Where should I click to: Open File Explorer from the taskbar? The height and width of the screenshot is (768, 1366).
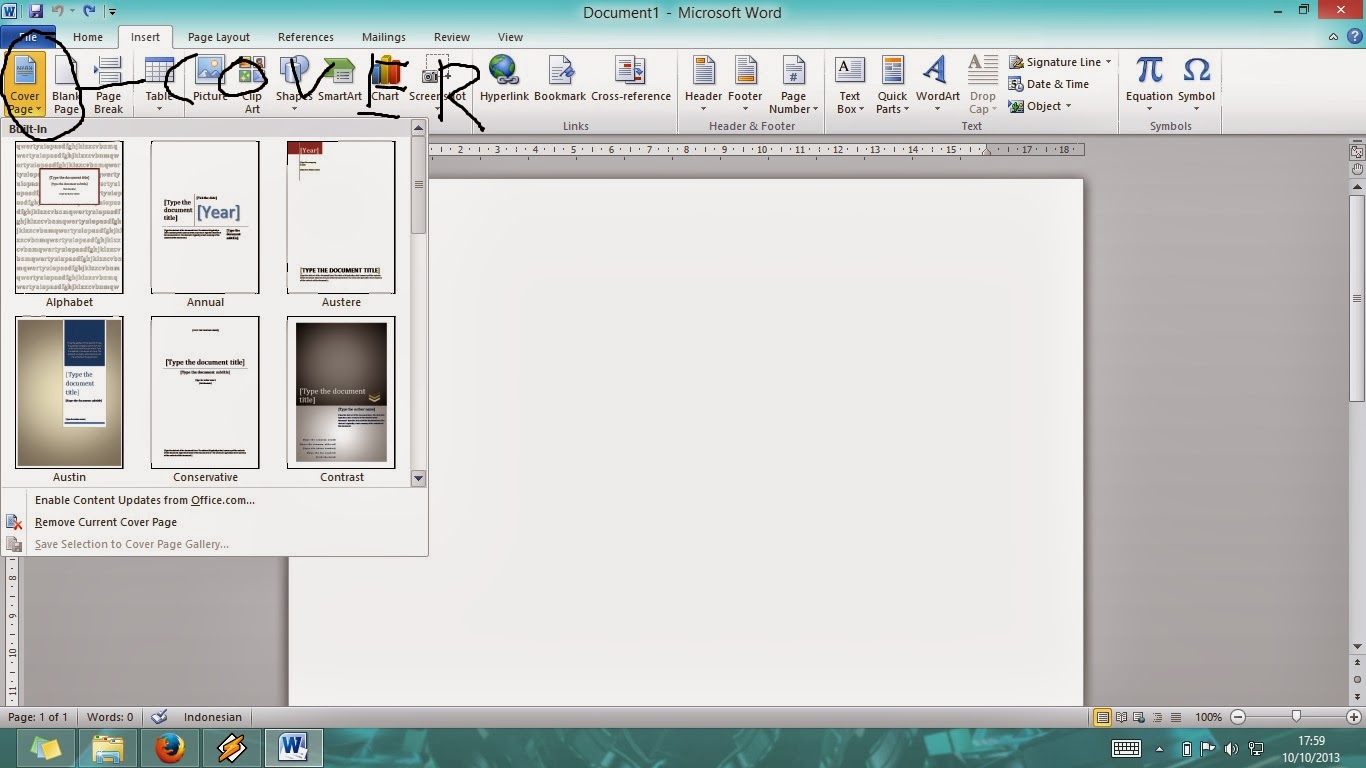(108, 747)
